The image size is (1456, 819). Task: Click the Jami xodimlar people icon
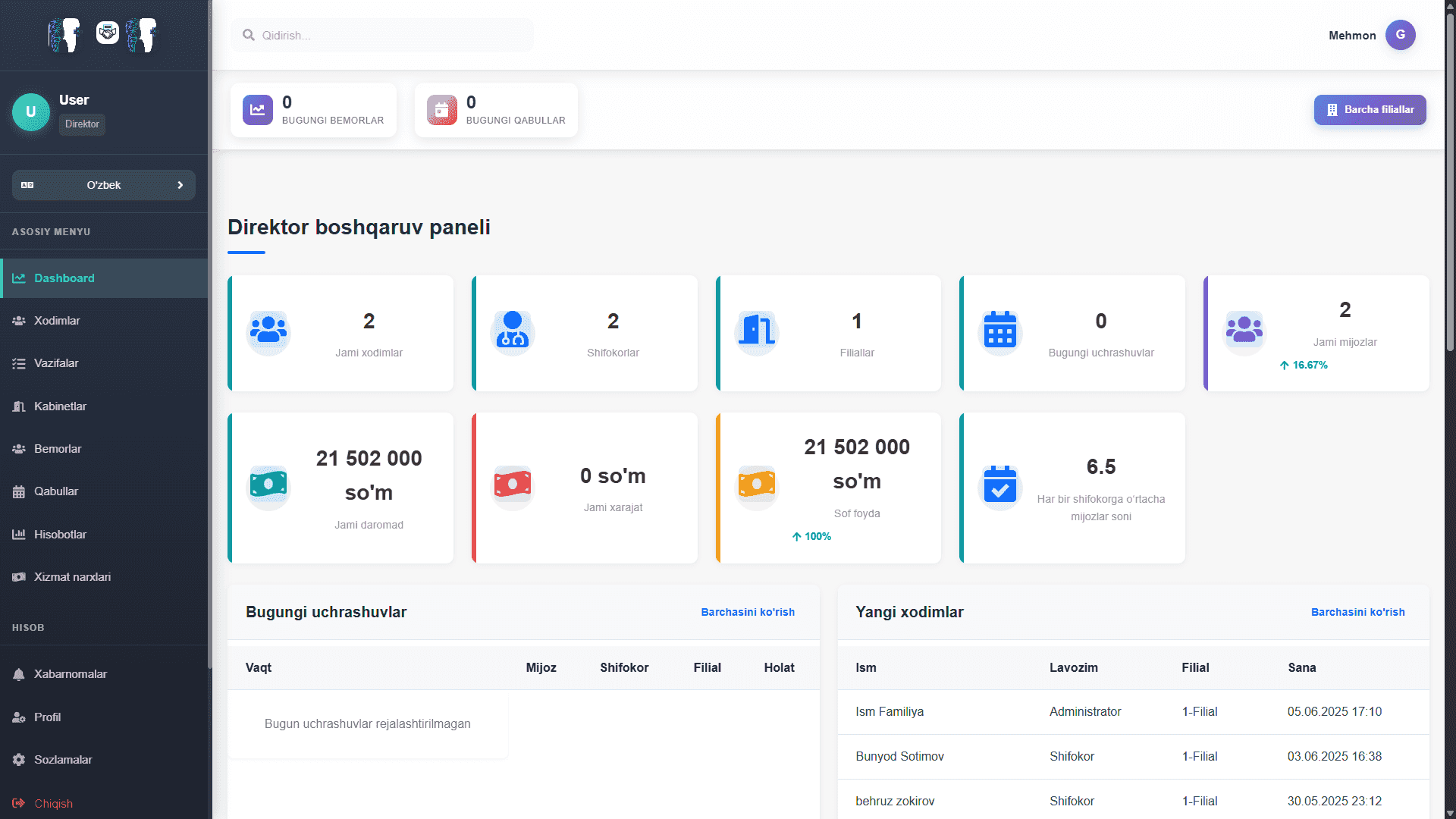[268, 331]
